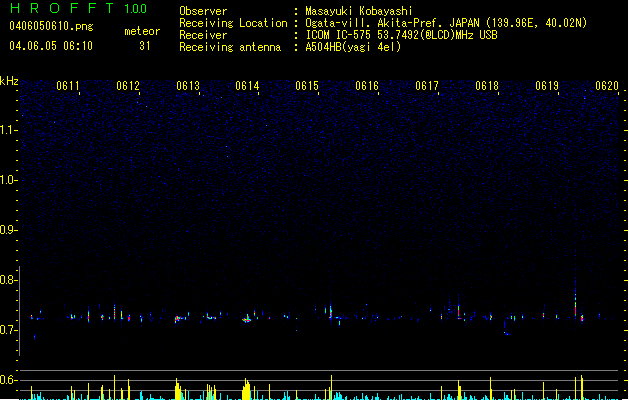
Task: Click the Receiving antenna label
Action: (230, 47)
